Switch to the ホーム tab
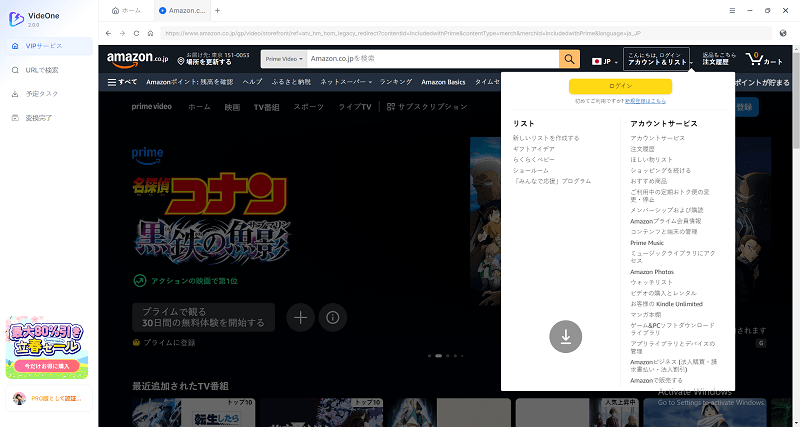Viewport: 800px width, 427px height. [x=127, y=10]
